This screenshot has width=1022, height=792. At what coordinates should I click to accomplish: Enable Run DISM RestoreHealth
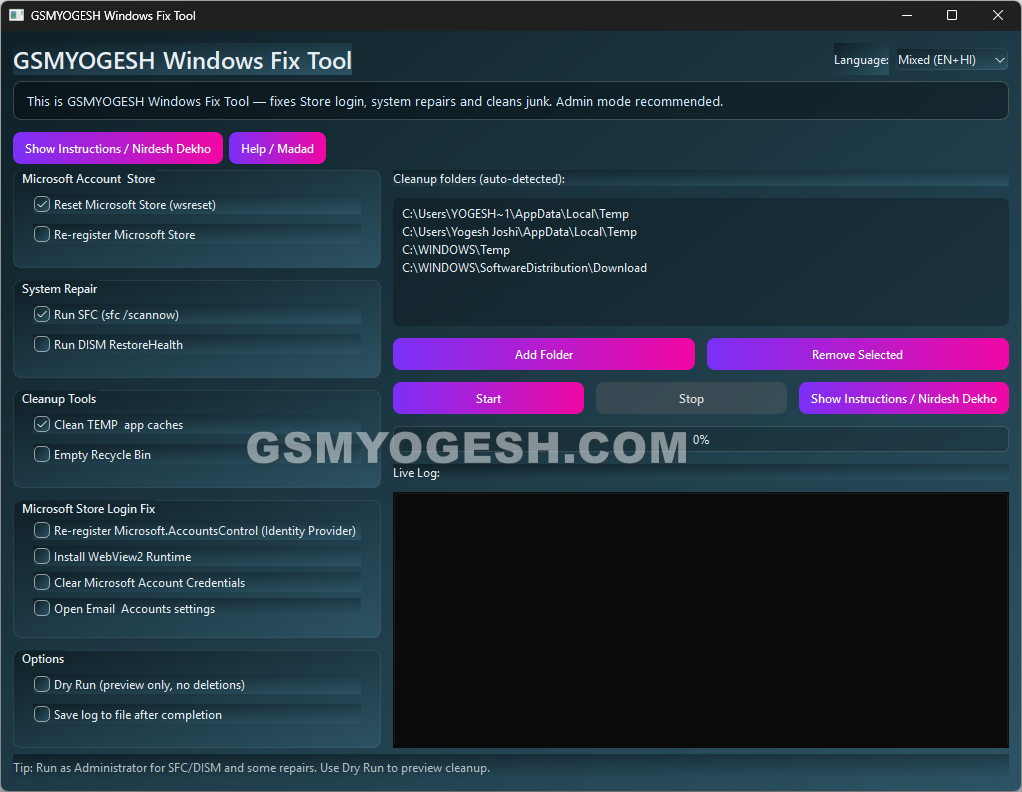click(42, 344)
